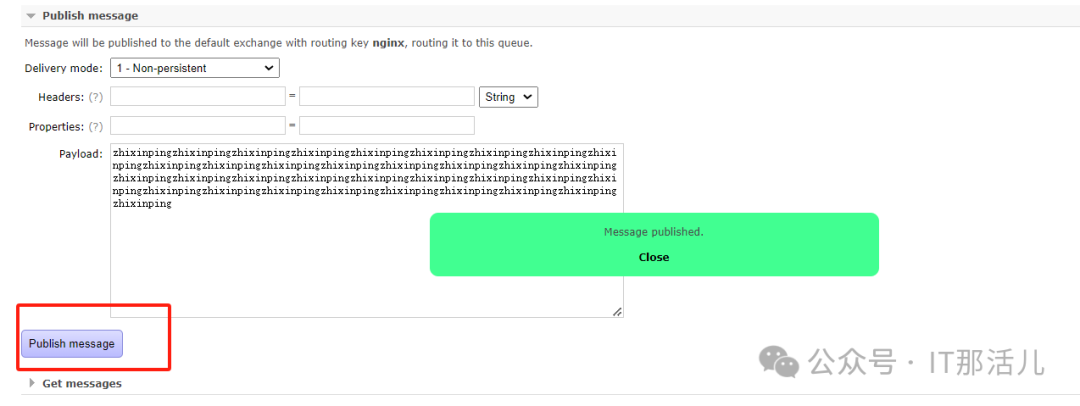Focus the Headers key input field
This screenshot has height=406, width=1080.
(x=197, y=97)
